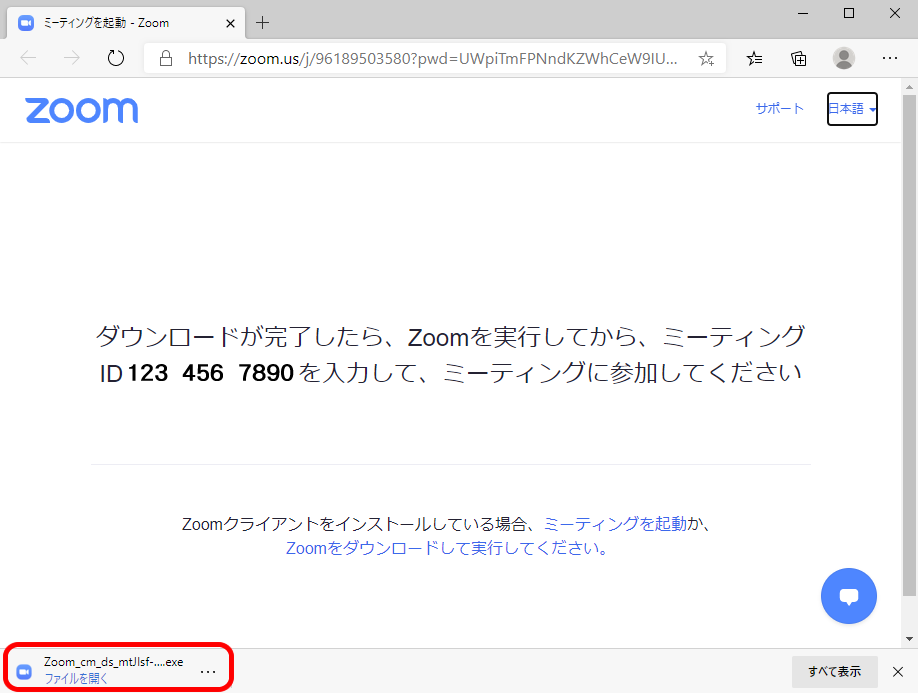Image resolution: width=918 pixels, height=693 pixels.
Task: Click the meeting ID 123 456 7890 text
Action: 210,373
